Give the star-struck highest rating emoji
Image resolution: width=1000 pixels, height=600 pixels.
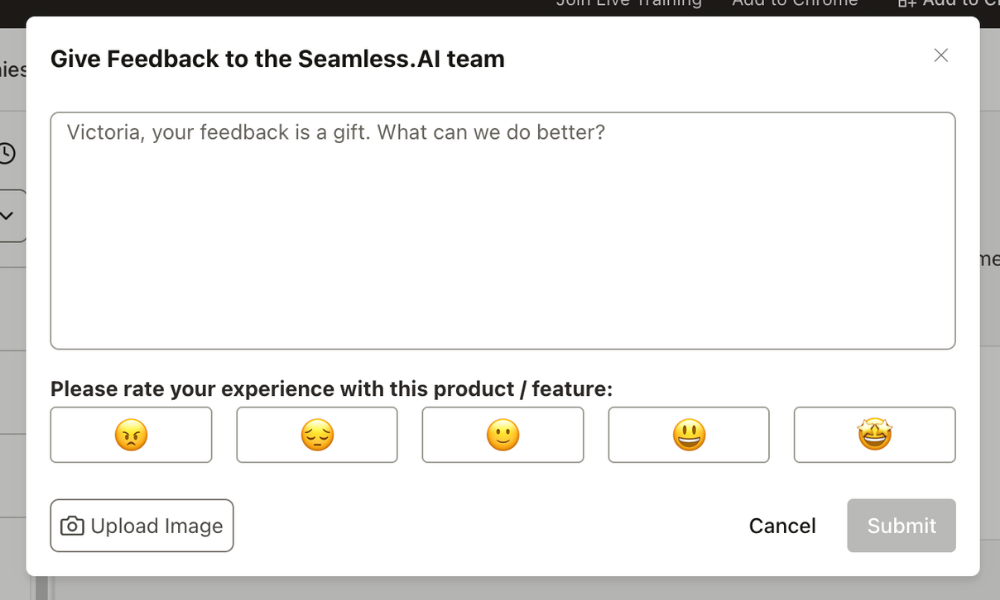point(874,435)
